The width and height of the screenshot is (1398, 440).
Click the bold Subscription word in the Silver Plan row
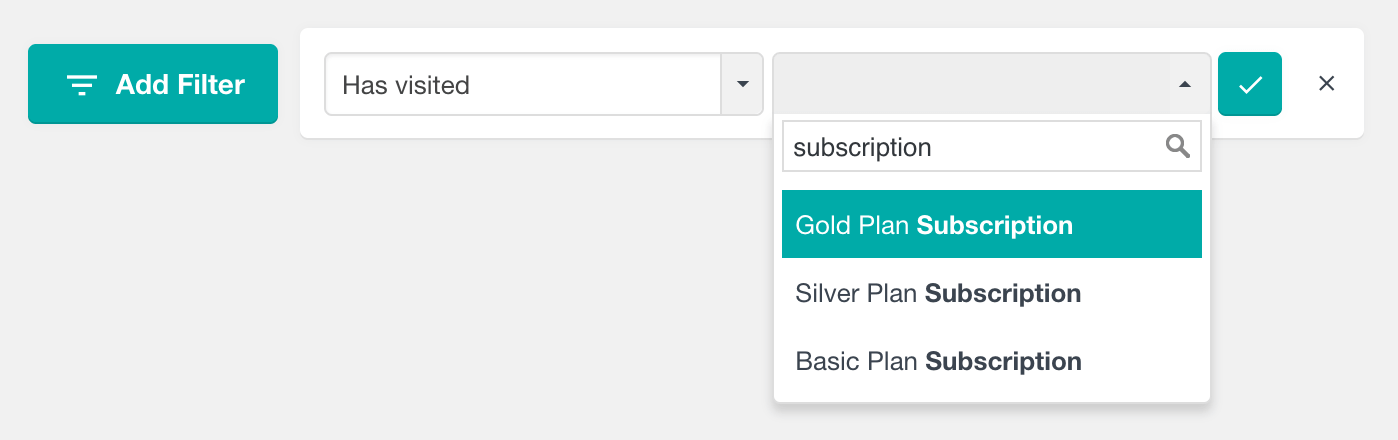(x=1003, y=294)
